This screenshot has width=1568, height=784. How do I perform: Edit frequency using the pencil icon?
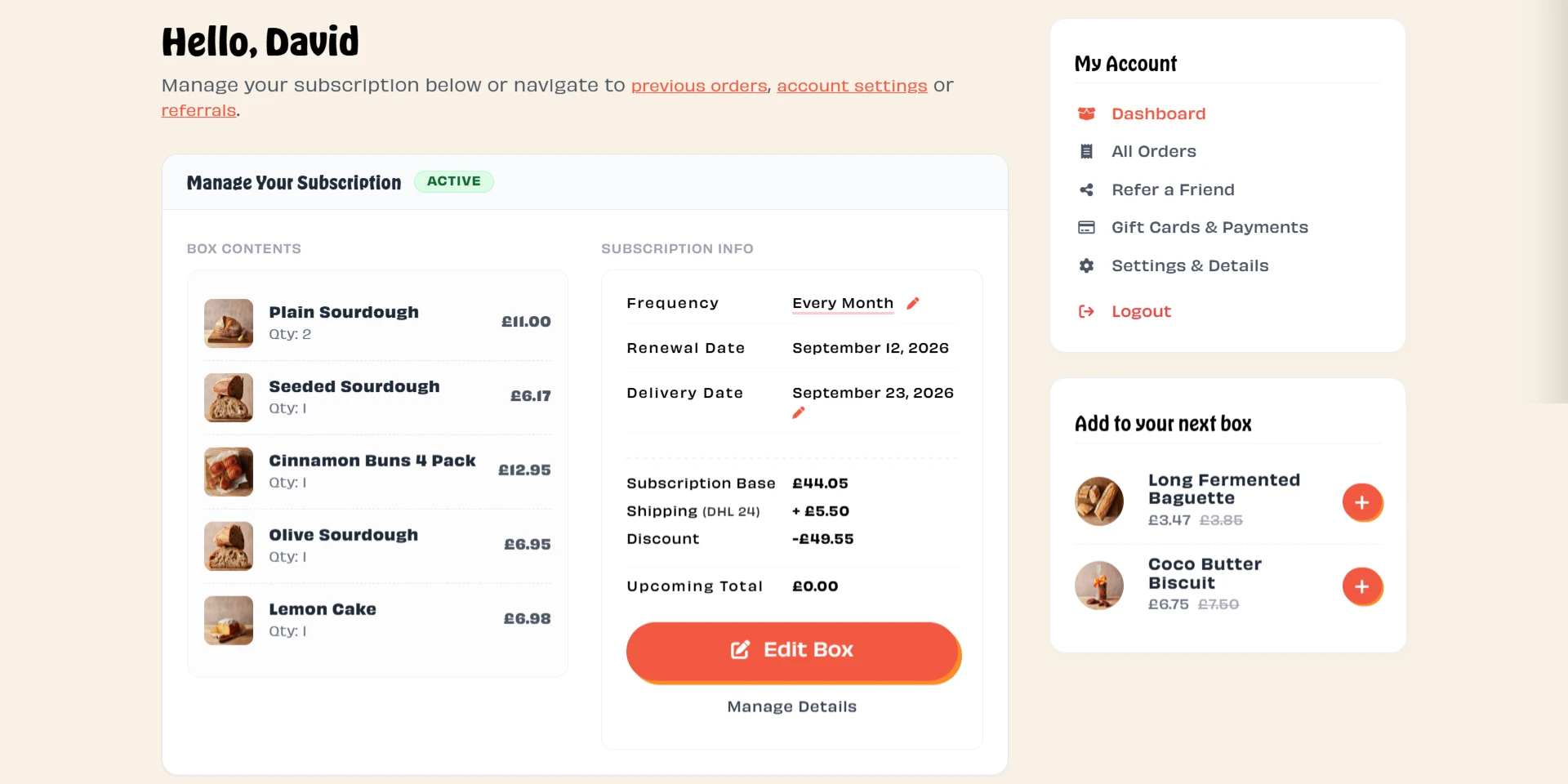(913, 303)
